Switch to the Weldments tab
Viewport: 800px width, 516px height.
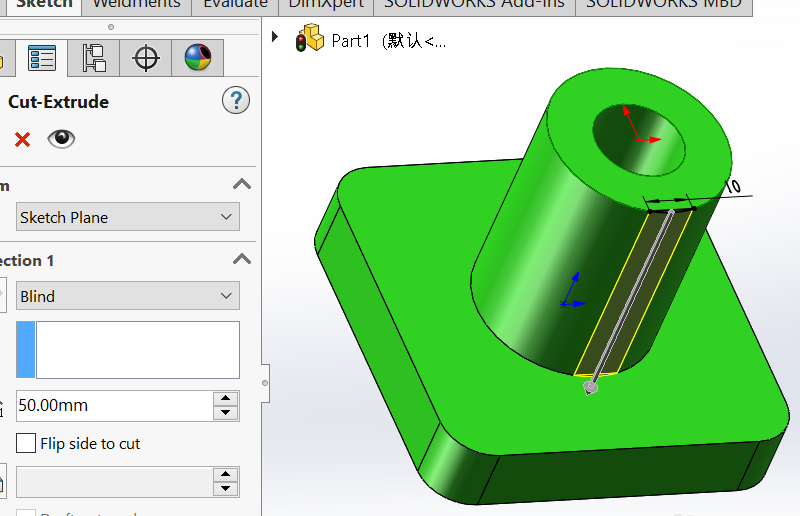[136, 7]
